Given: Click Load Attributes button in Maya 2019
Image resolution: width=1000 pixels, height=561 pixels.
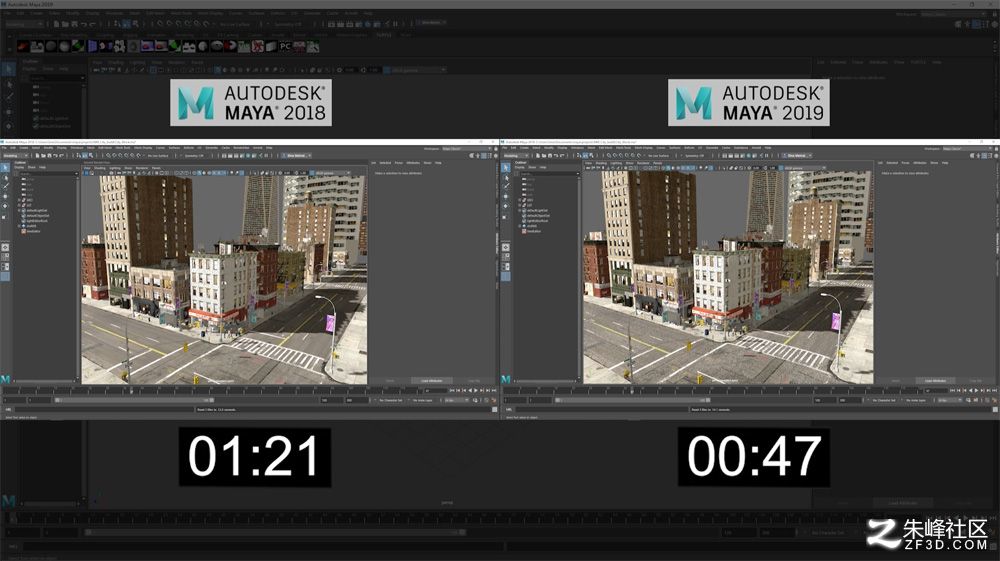Looking at the screenshot, I should click(x=934, y=381).
